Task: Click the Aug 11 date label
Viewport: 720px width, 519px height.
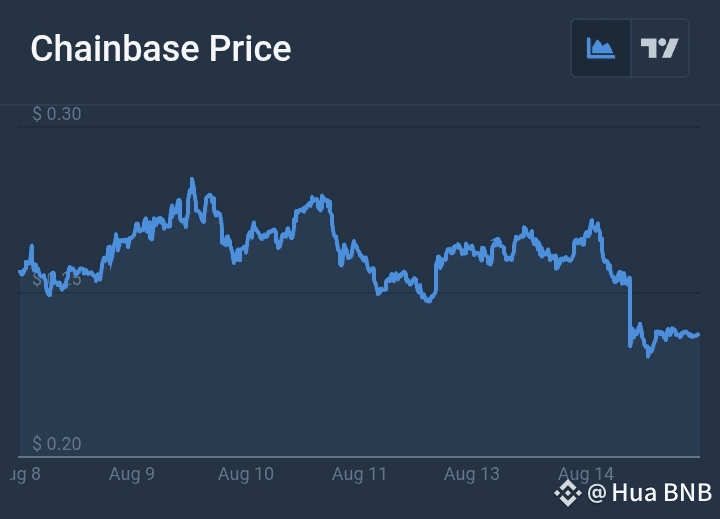Action: coord(360,474)
